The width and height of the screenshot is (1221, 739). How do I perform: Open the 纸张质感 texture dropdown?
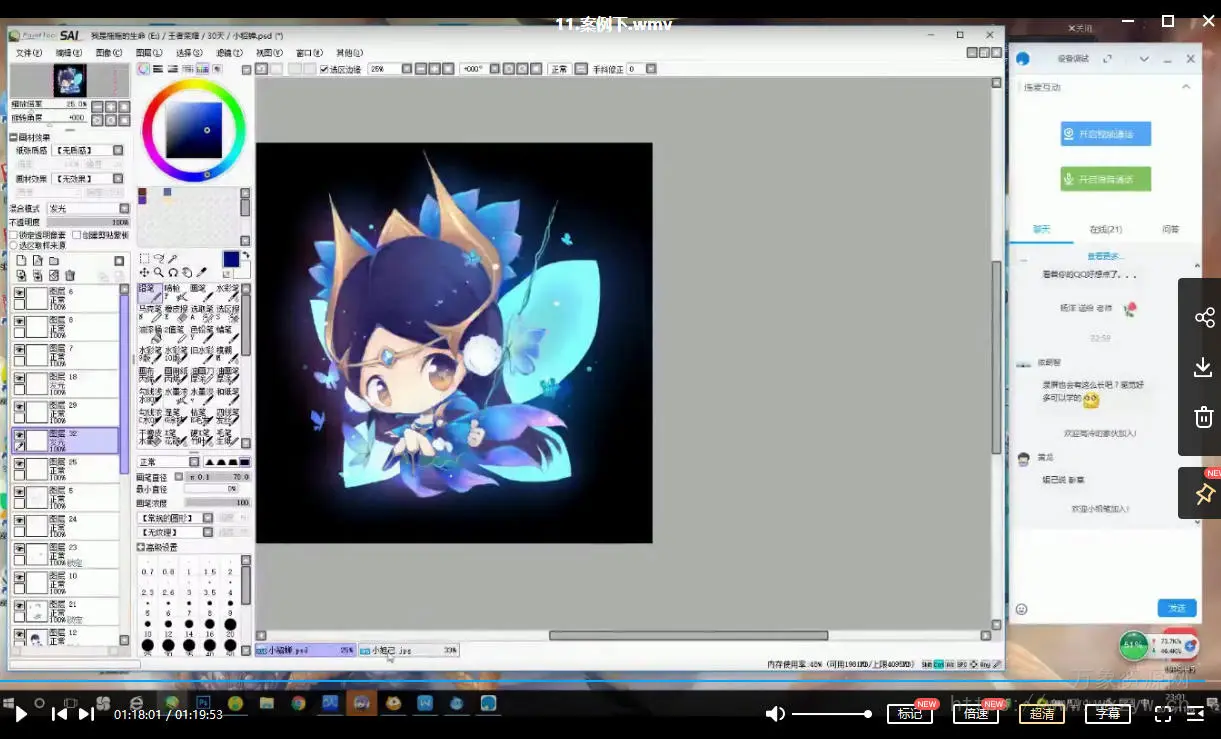click(x=85, y=150)
